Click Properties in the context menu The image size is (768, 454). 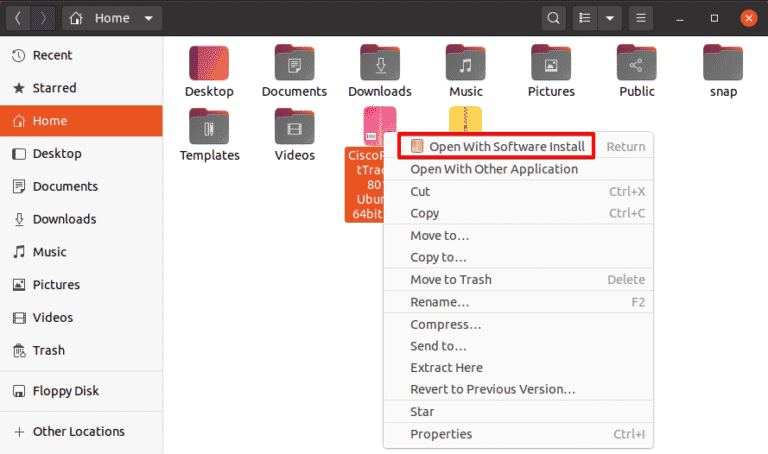[441, 434]
